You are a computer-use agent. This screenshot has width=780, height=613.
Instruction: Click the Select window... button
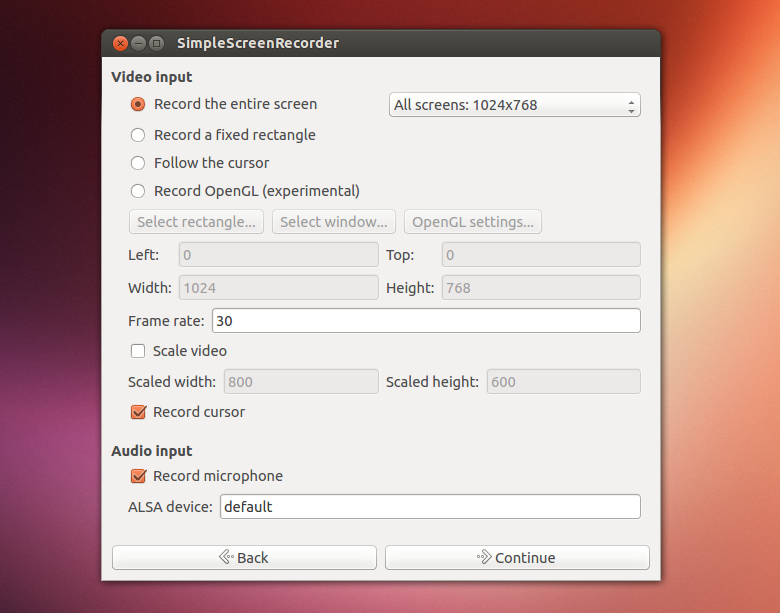coord(333,222)
